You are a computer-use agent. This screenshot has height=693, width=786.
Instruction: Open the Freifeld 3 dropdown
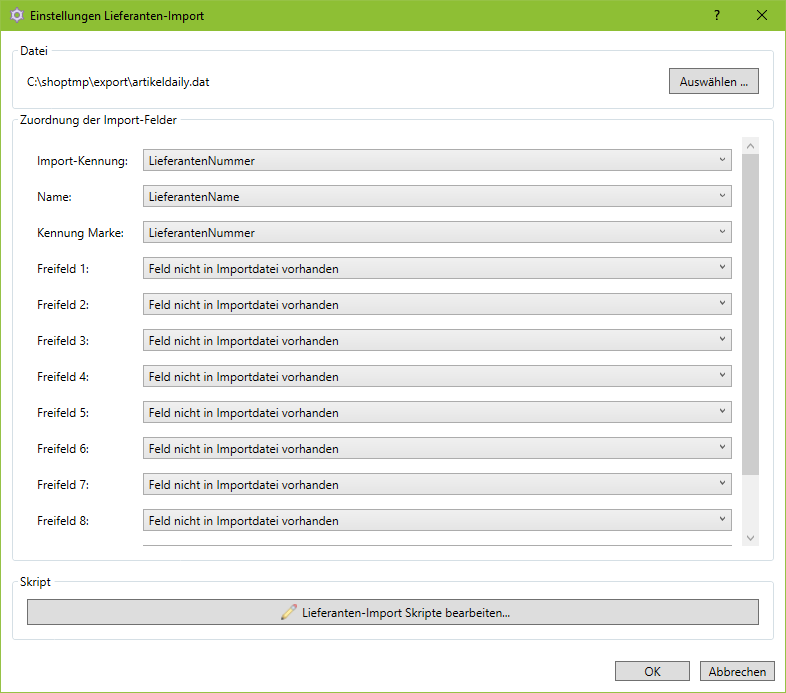pos(437,340)
